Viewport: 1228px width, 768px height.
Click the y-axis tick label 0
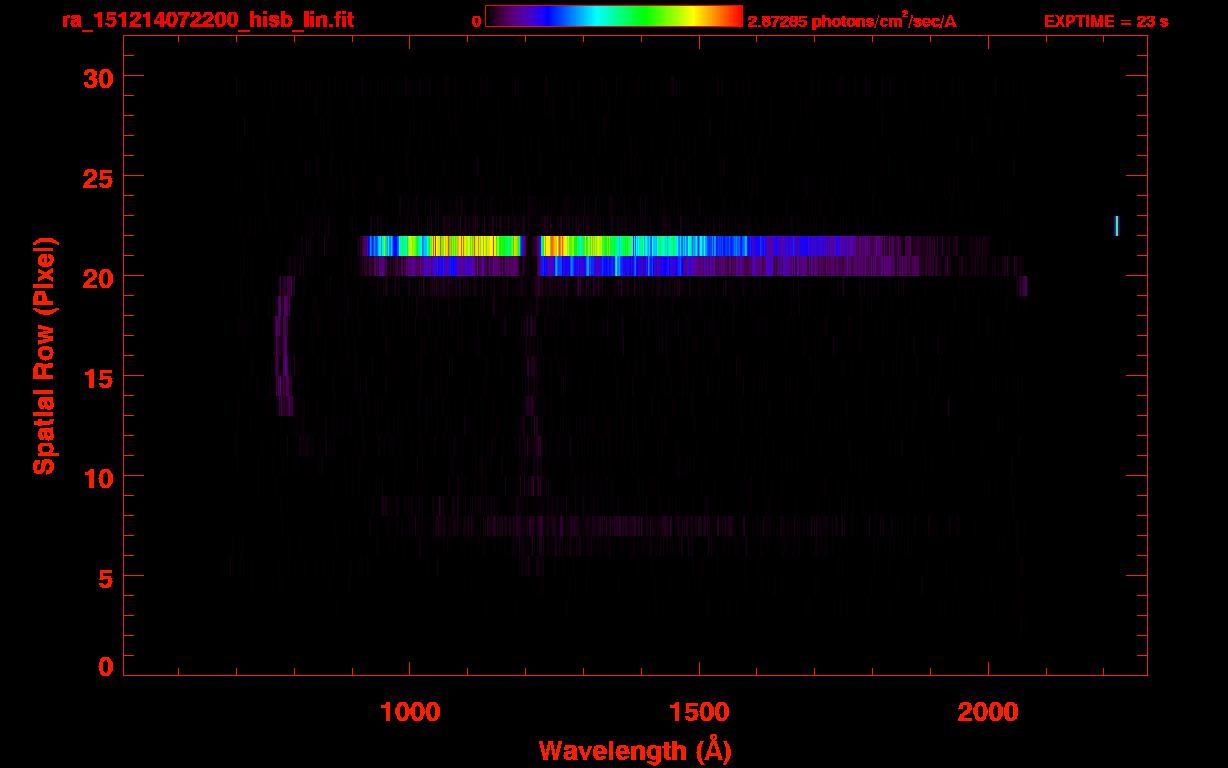coord(106,667)
